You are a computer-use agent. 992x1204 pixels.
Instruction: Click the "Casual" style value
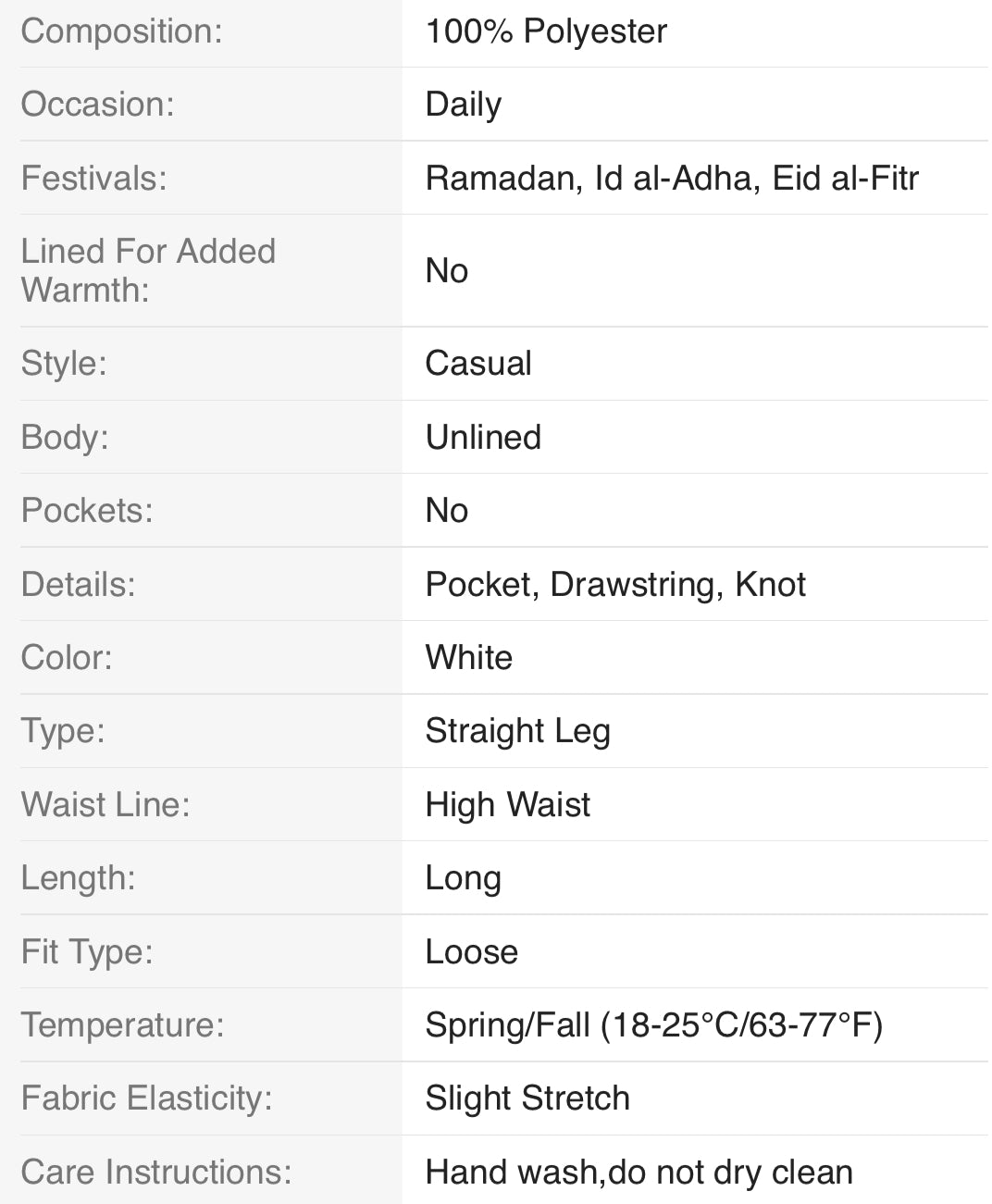tap(477, 363)
